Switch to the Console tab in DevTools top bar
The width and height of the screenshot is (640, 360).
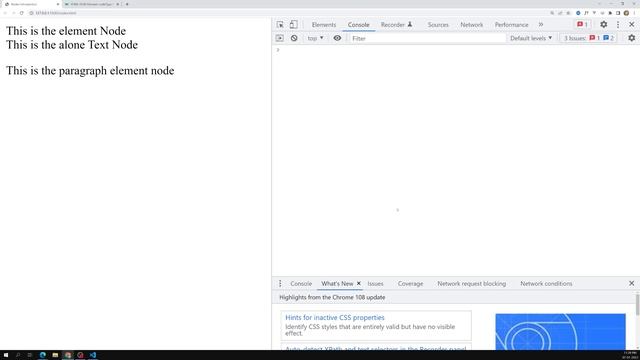358,24
